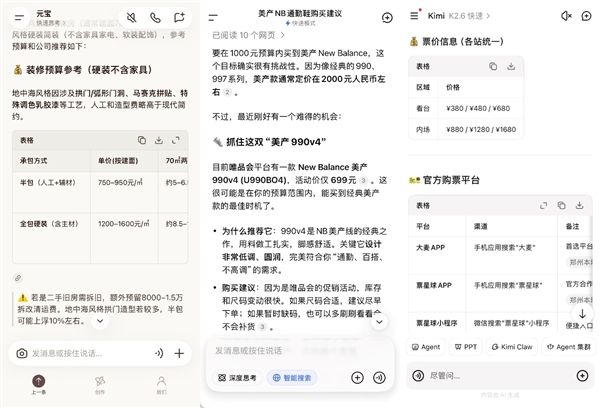The height and width of the screenshot is (408, 600).
Task: Start new chat in Kimi header
Action: click(586, 16)
